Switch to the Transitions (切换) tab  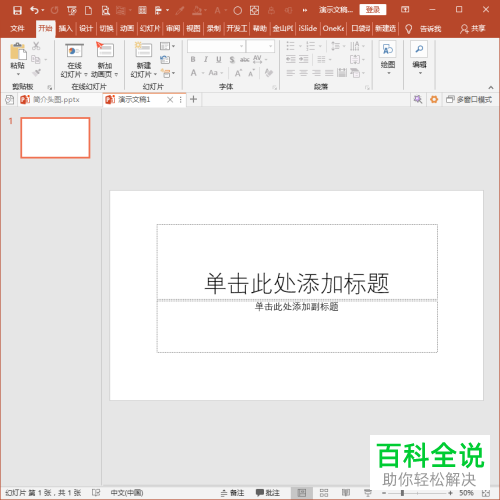pyautogui.click(x=106, y=29)
